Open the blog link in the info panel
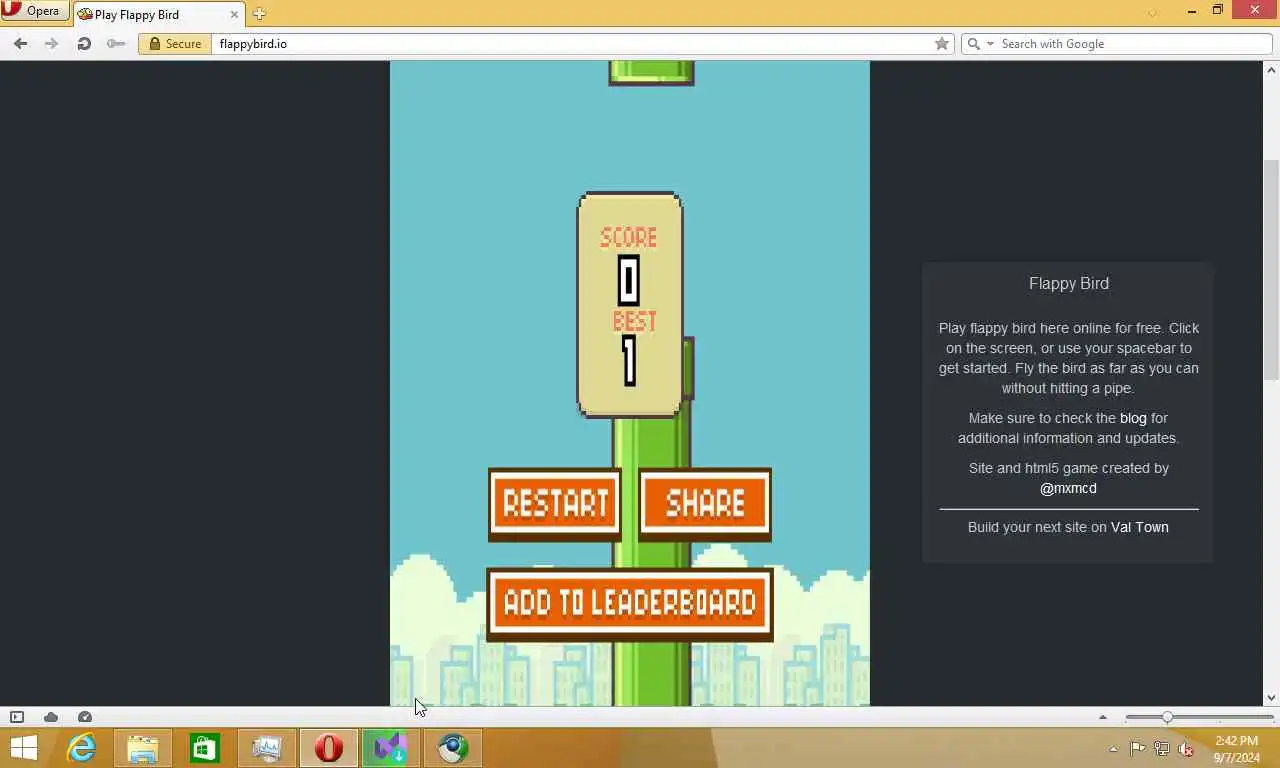Screen dimensions: 1280x768 click(1133, 418)
